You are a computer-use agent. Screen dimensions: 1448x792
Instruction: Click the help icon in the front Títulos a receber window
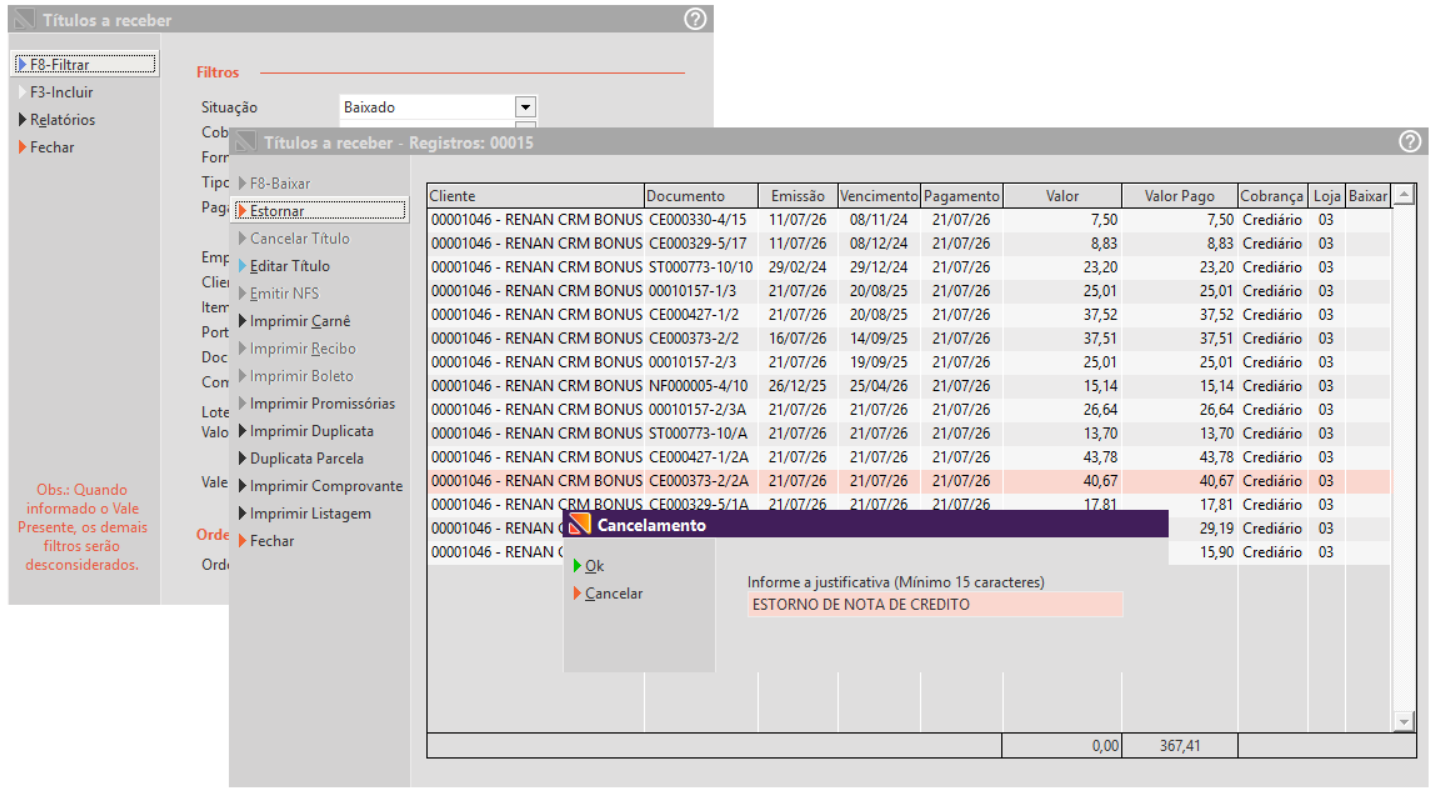pos(1410,142)
